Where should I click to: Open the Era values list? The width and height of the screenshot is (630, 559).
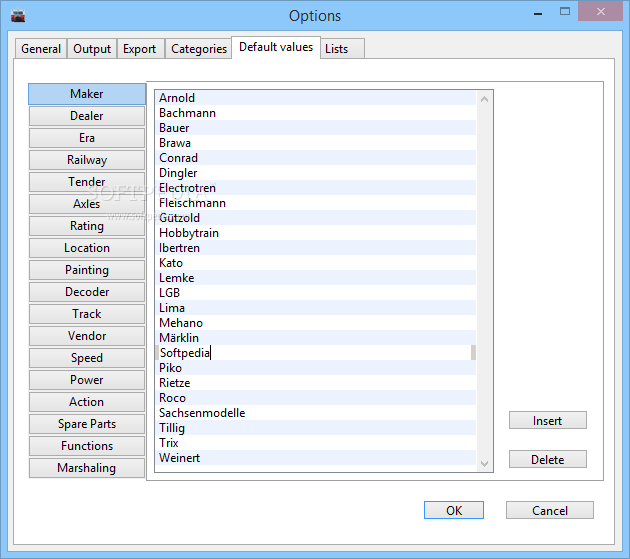tap(87, 138)
